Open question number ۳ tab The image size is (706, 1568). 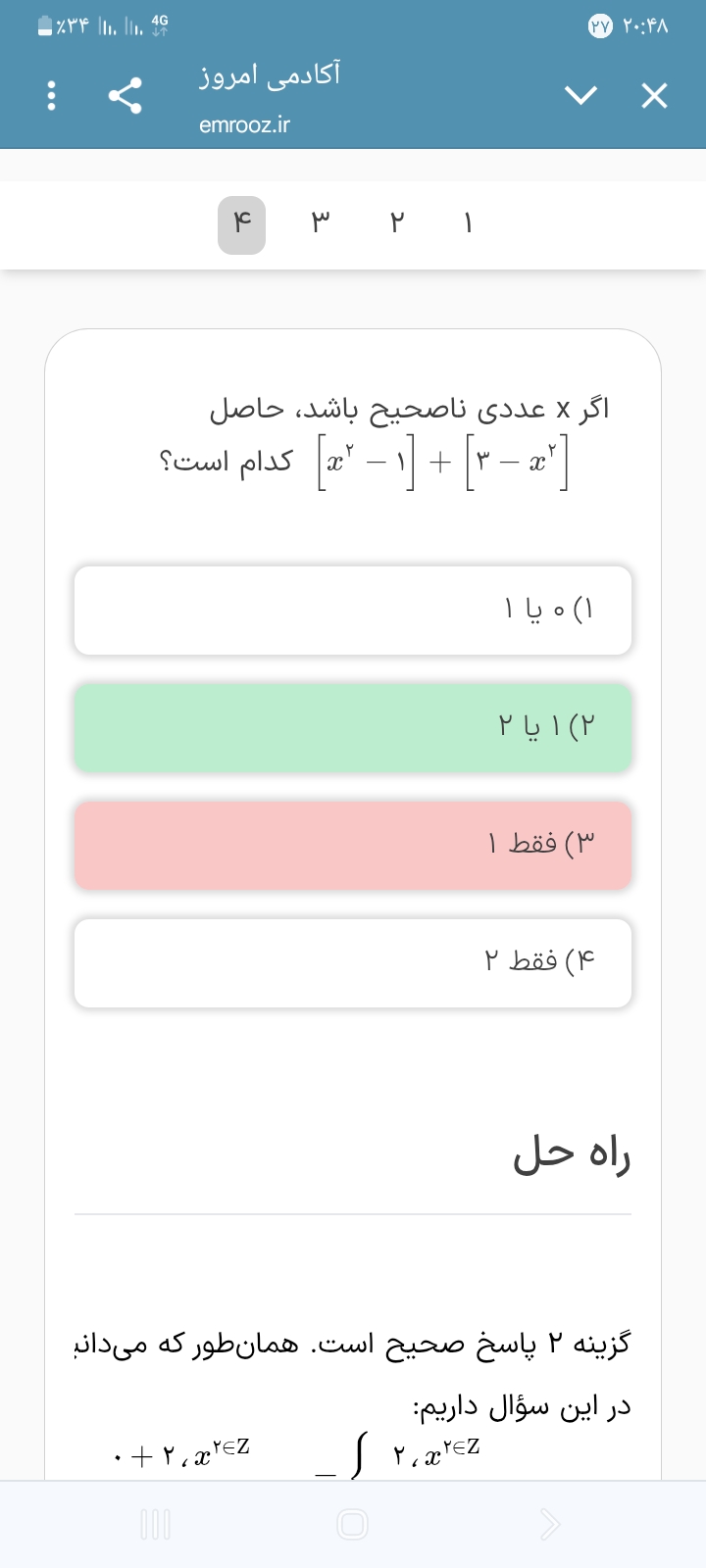320,224
